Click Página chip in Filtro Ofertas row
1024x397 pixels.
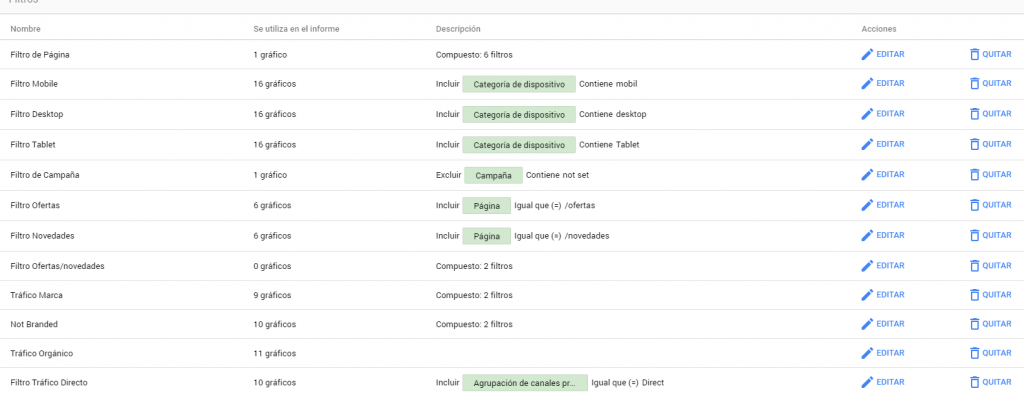click(x=487, y=206)
